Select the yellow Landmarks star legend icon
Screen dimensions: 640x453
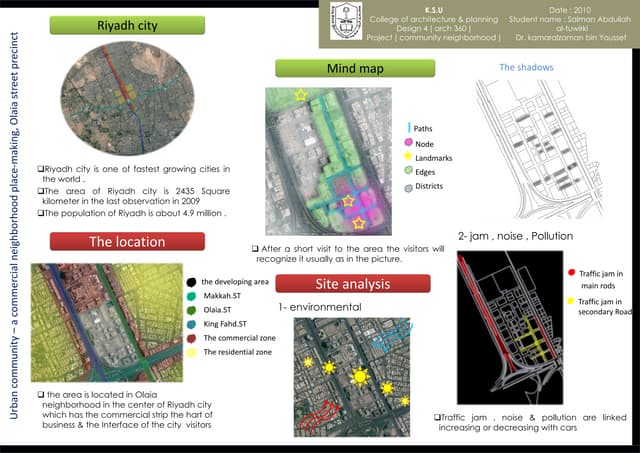pos(407,158)
